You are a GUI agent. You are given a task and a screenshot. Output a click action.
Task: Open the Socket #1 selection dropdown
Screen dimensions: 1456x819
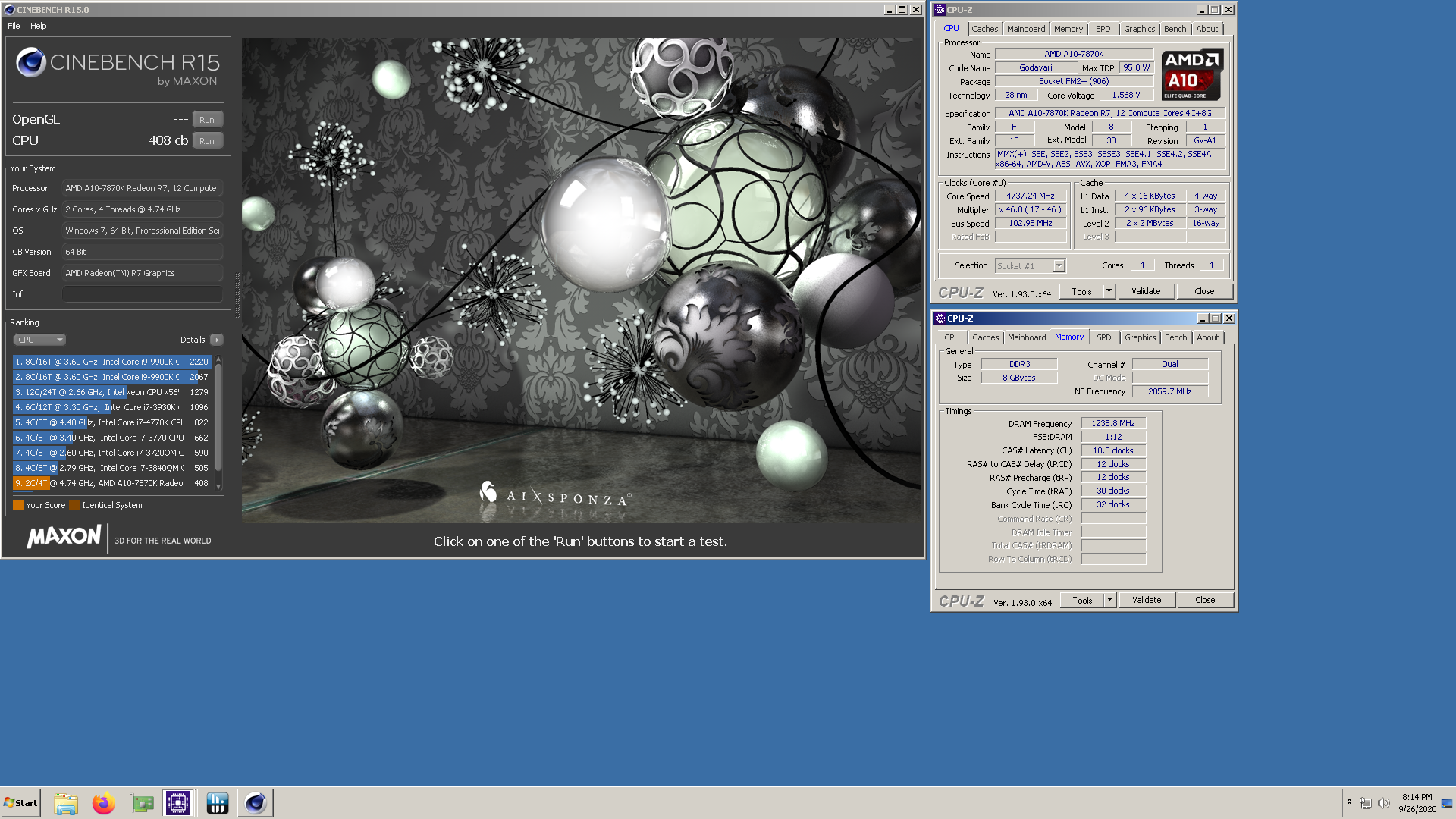pos(1031,266)
